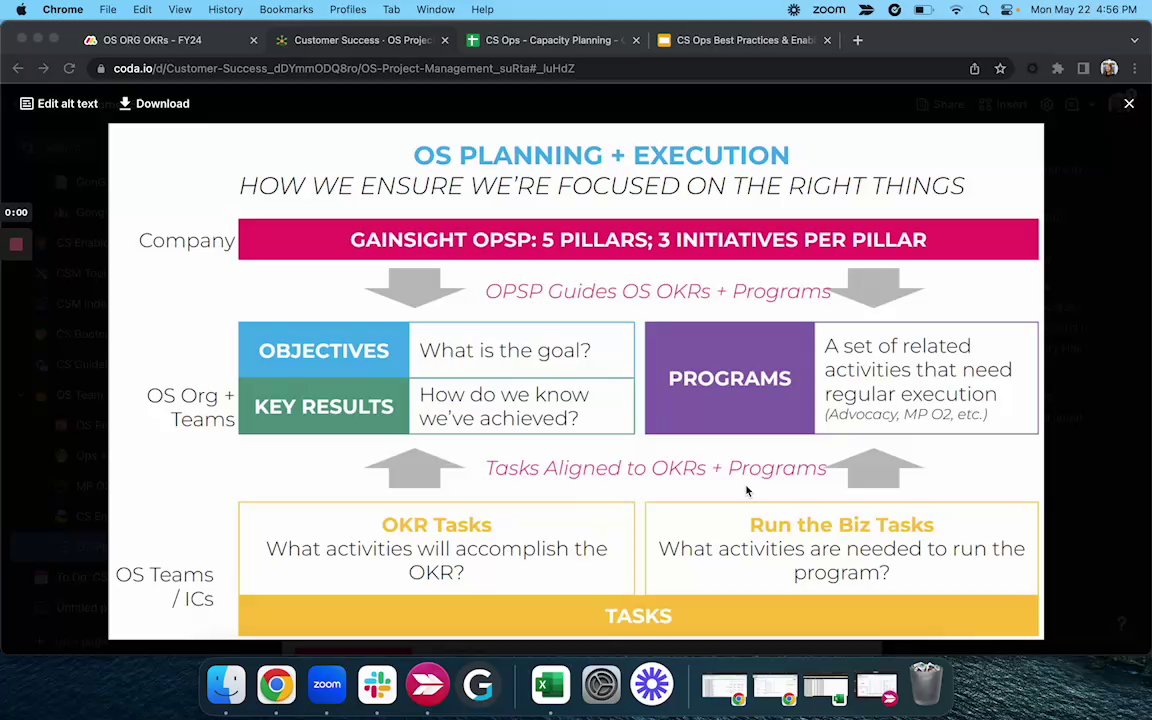Click 'Run the Biz Tasks' heading
Screen dimensions: 1152x720
[x=841, y=525]
